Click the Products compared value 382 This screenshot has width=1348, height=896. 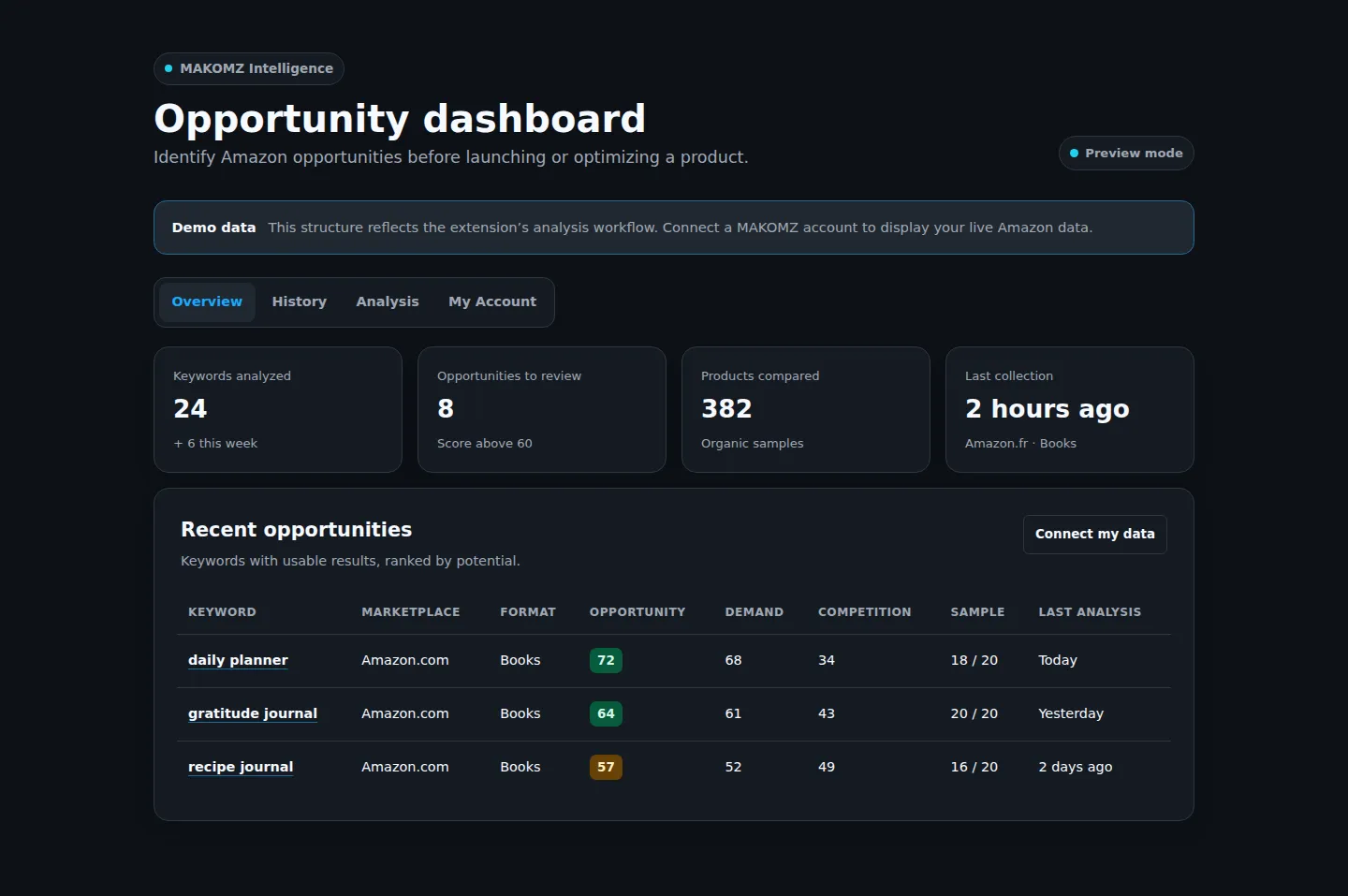pyautogui.click(x=726, y=409)
